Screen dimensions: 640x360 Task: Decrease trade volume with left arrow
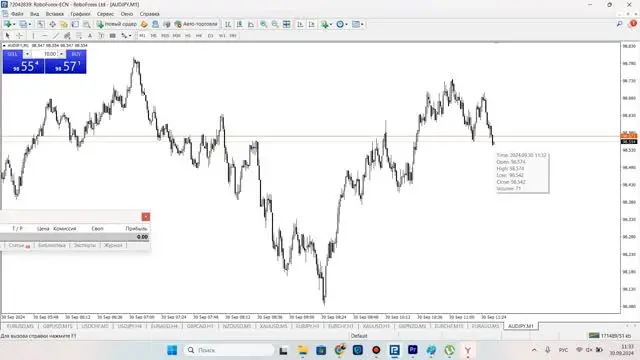pyautogui.click(x=27, y=54)
